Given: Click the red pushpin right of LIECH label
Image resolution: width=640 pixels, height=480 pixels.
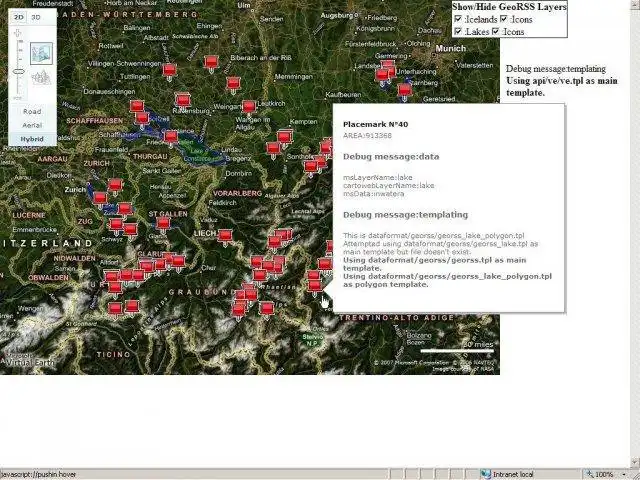Looking at the screenshot, I should (x=225, y=236).
